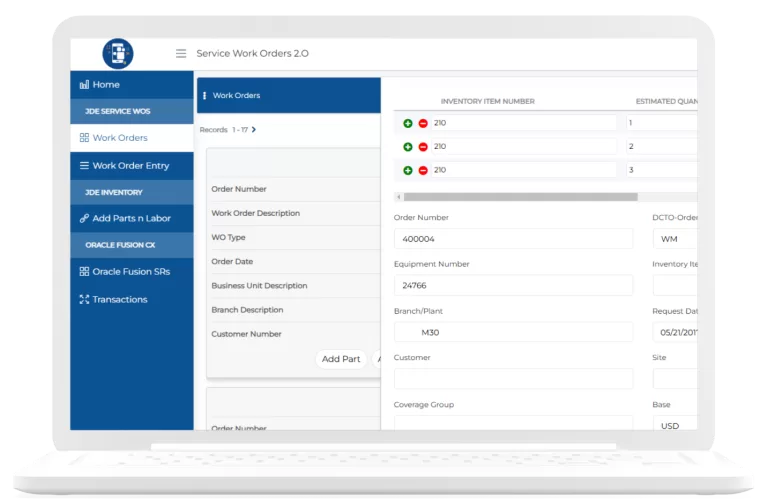Screen dimensions: 768x499
Task: Click Branch/Plant field M30
Action: click(513, 333)
